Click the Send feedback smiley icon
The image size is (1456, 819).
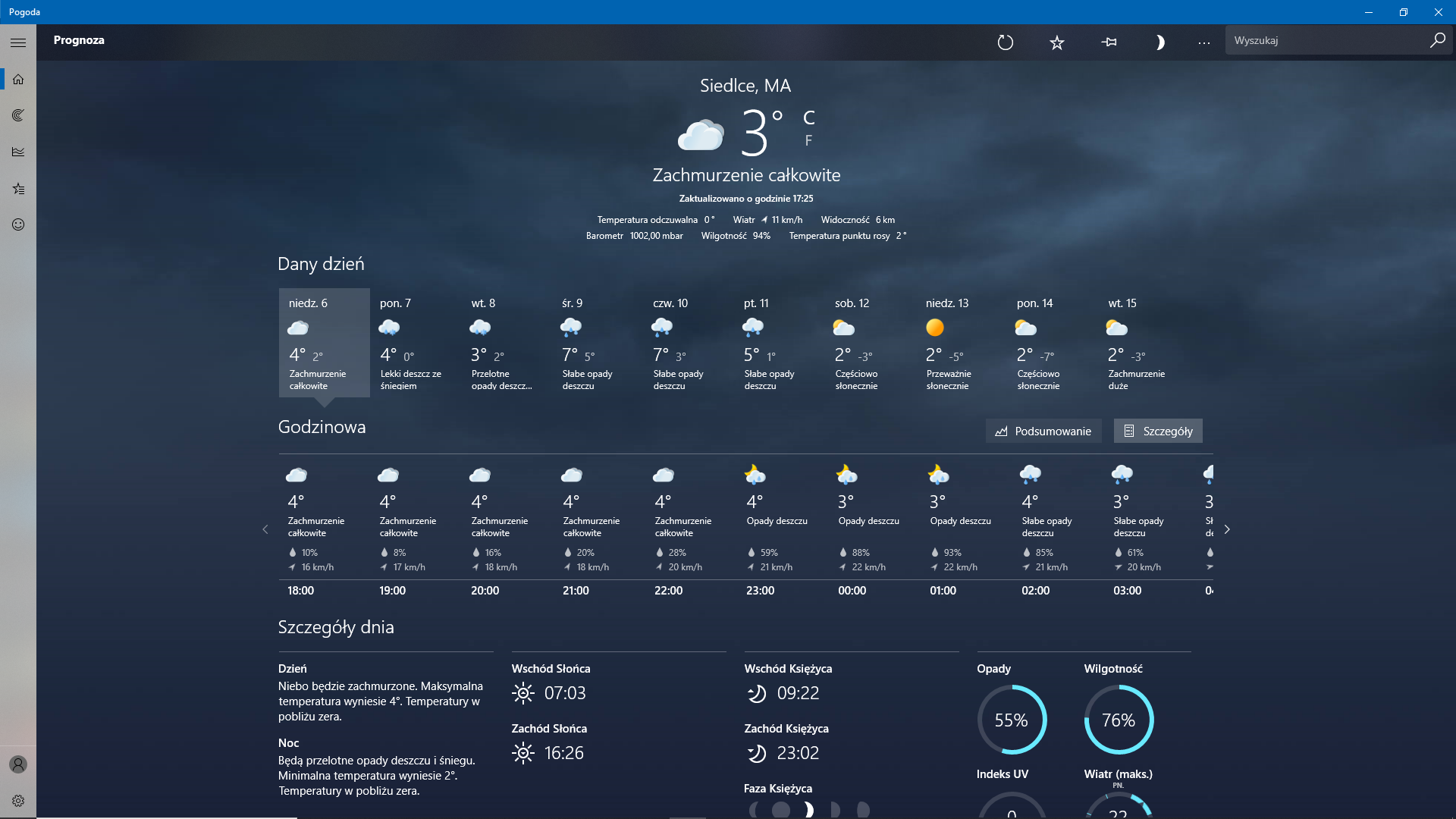coord(18,224)
